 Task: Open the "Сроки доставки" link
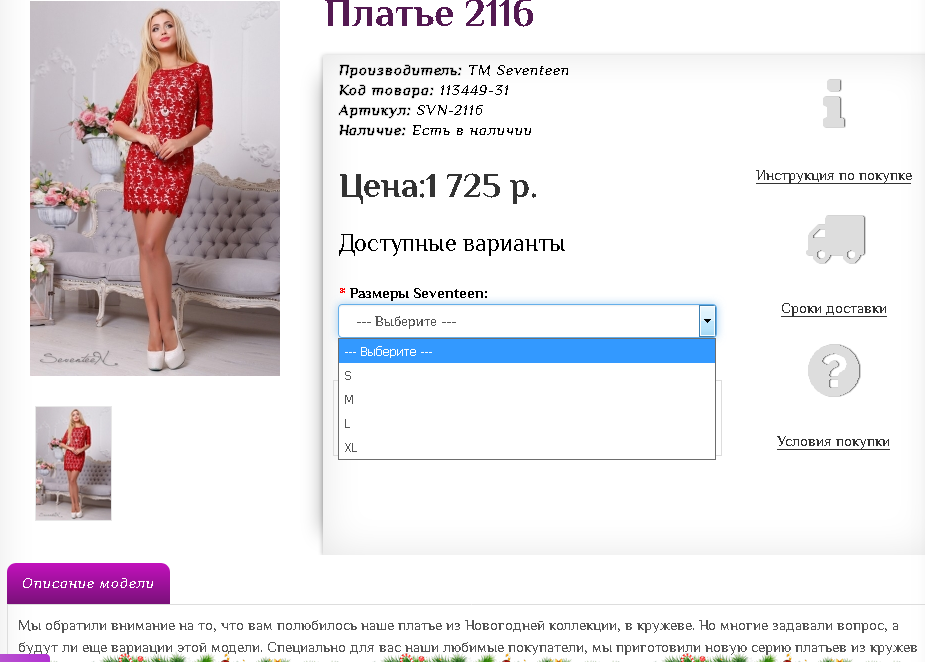coord(833,309)
